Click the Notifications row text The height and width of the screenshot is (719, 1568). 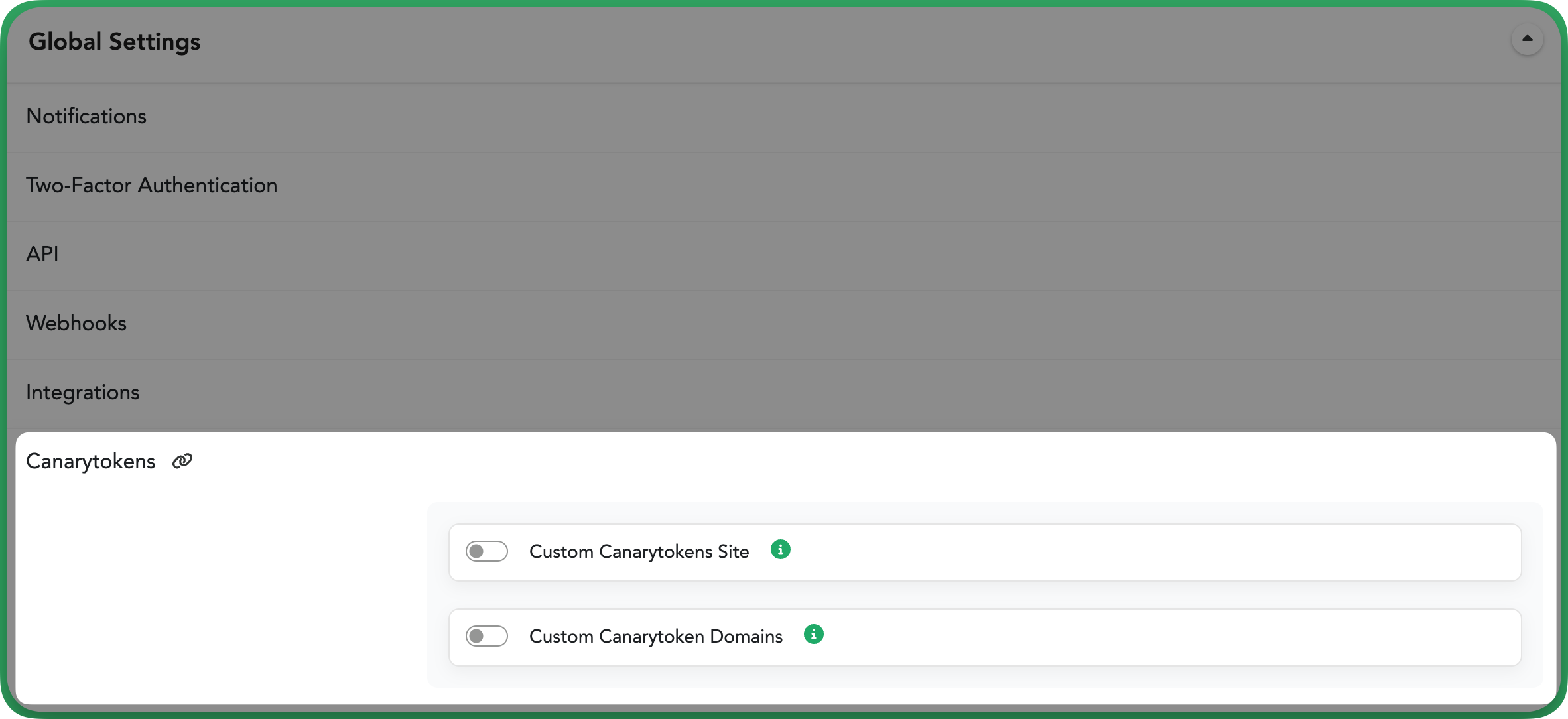pos(86,117)
